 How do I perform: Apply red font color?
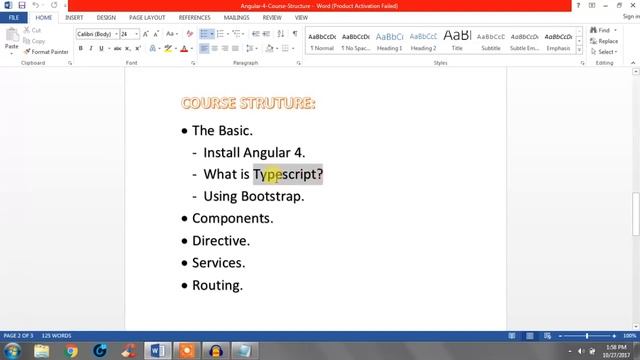click(x=184, y=49)
